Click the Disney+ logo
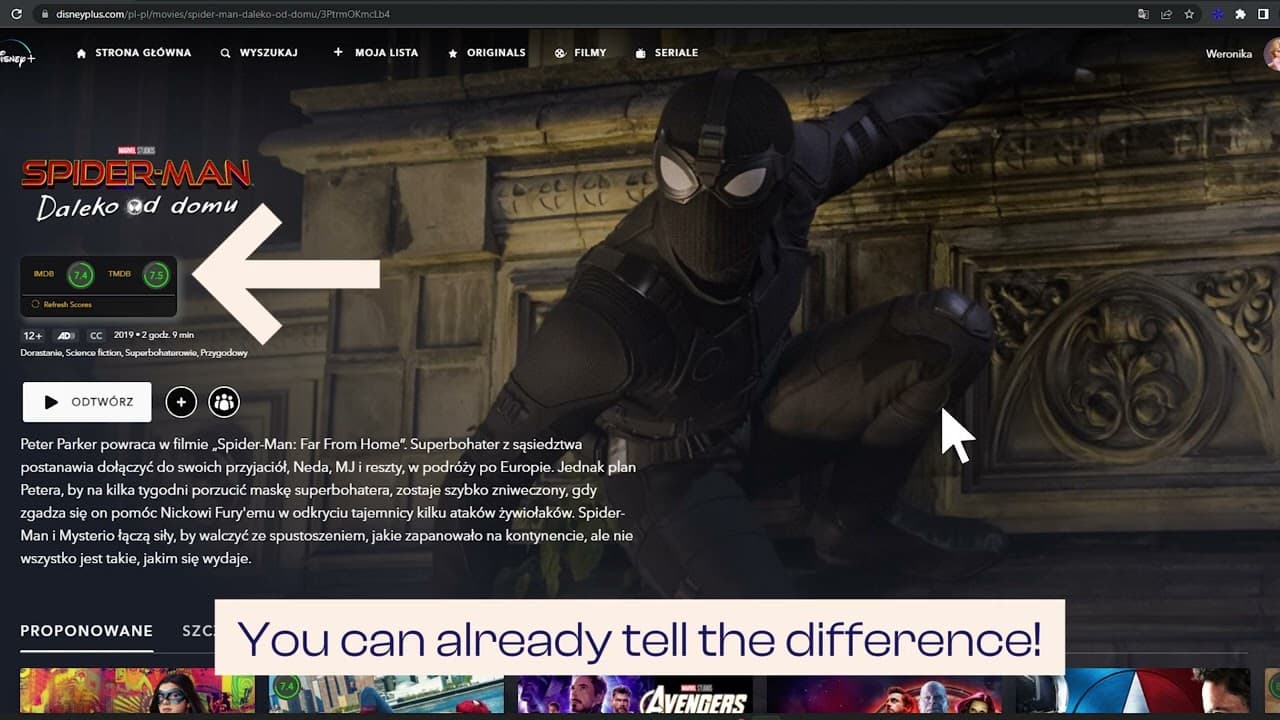The height and width of the screenshot is (720, 1280). pos(17,53)
